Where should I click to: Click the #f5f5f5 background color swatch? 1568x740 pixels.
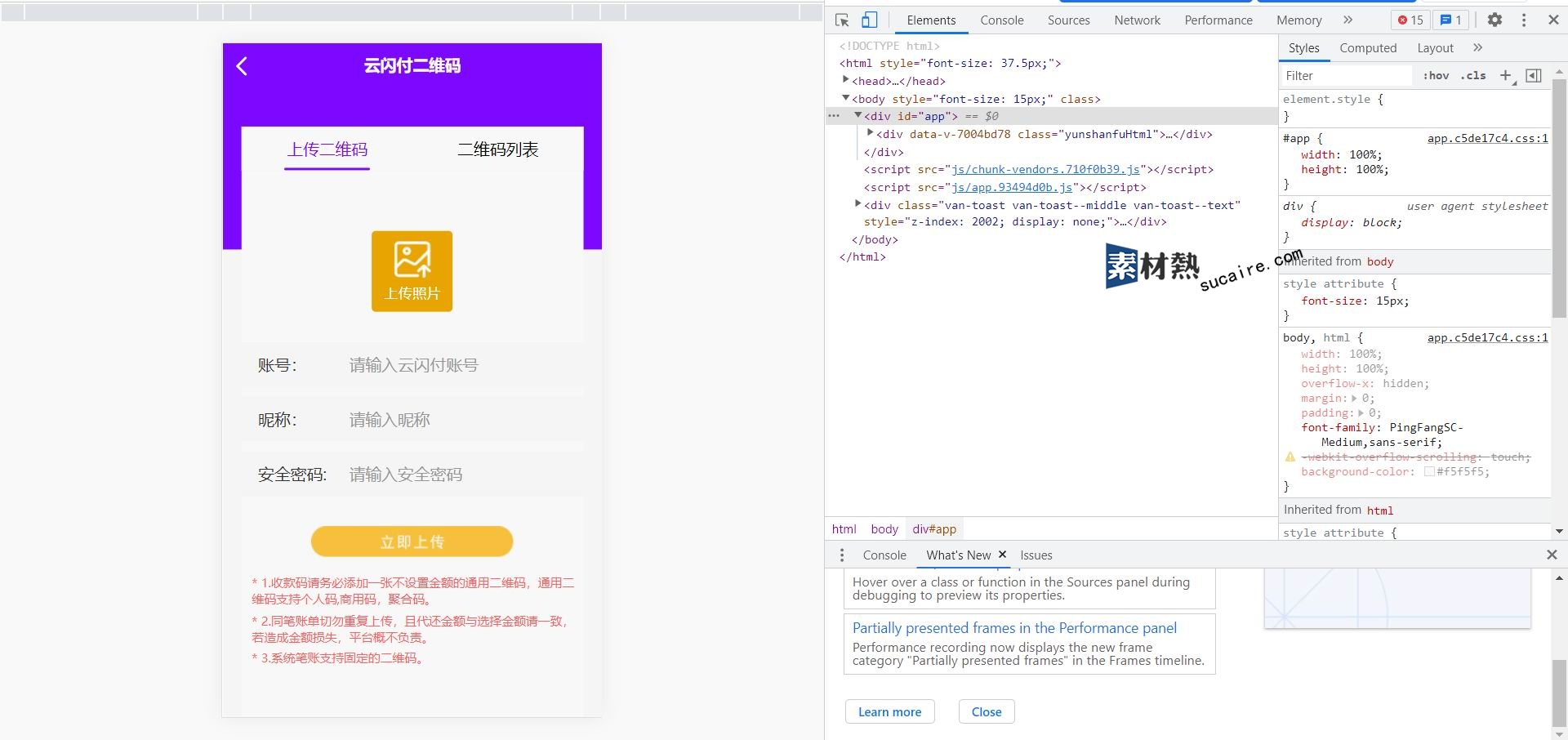tap(1429, 471)
